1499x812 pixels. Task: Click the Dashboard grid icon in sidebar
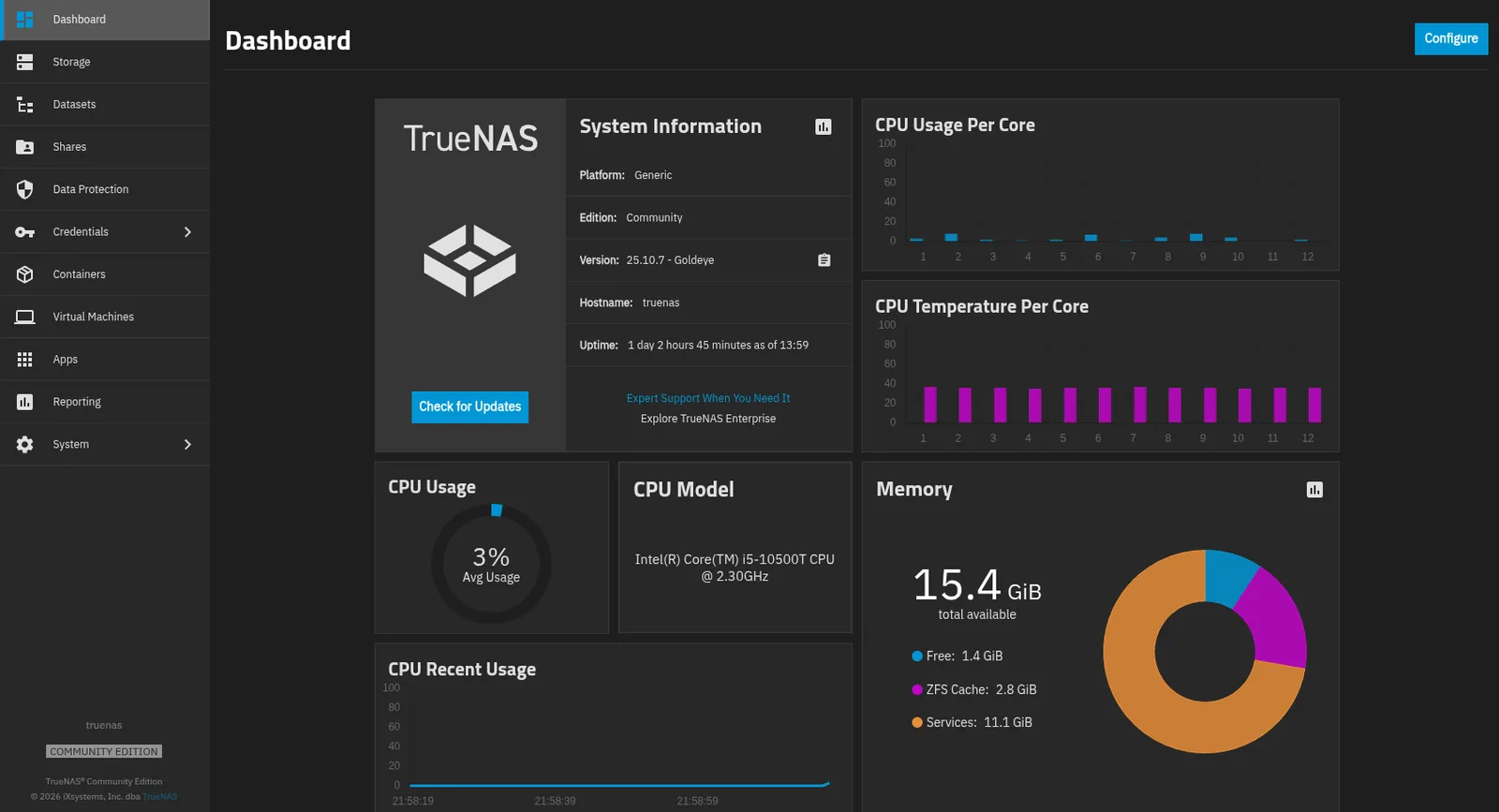point(25,20)
